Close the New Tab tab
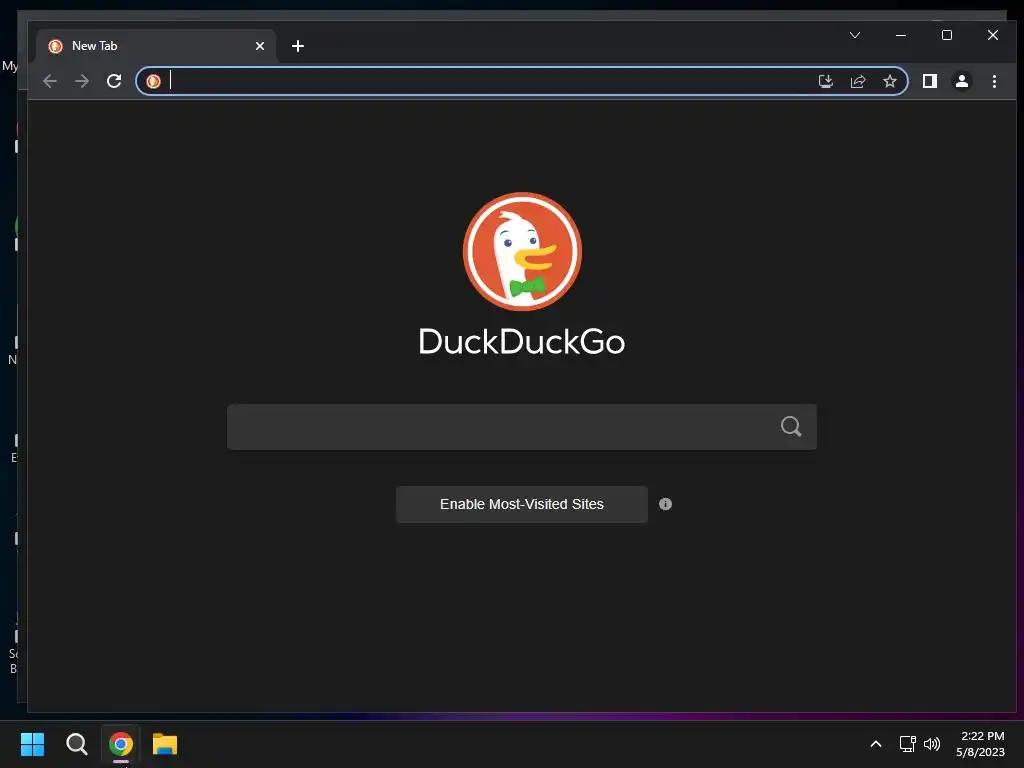The image size is (1024, 768). 260,46
